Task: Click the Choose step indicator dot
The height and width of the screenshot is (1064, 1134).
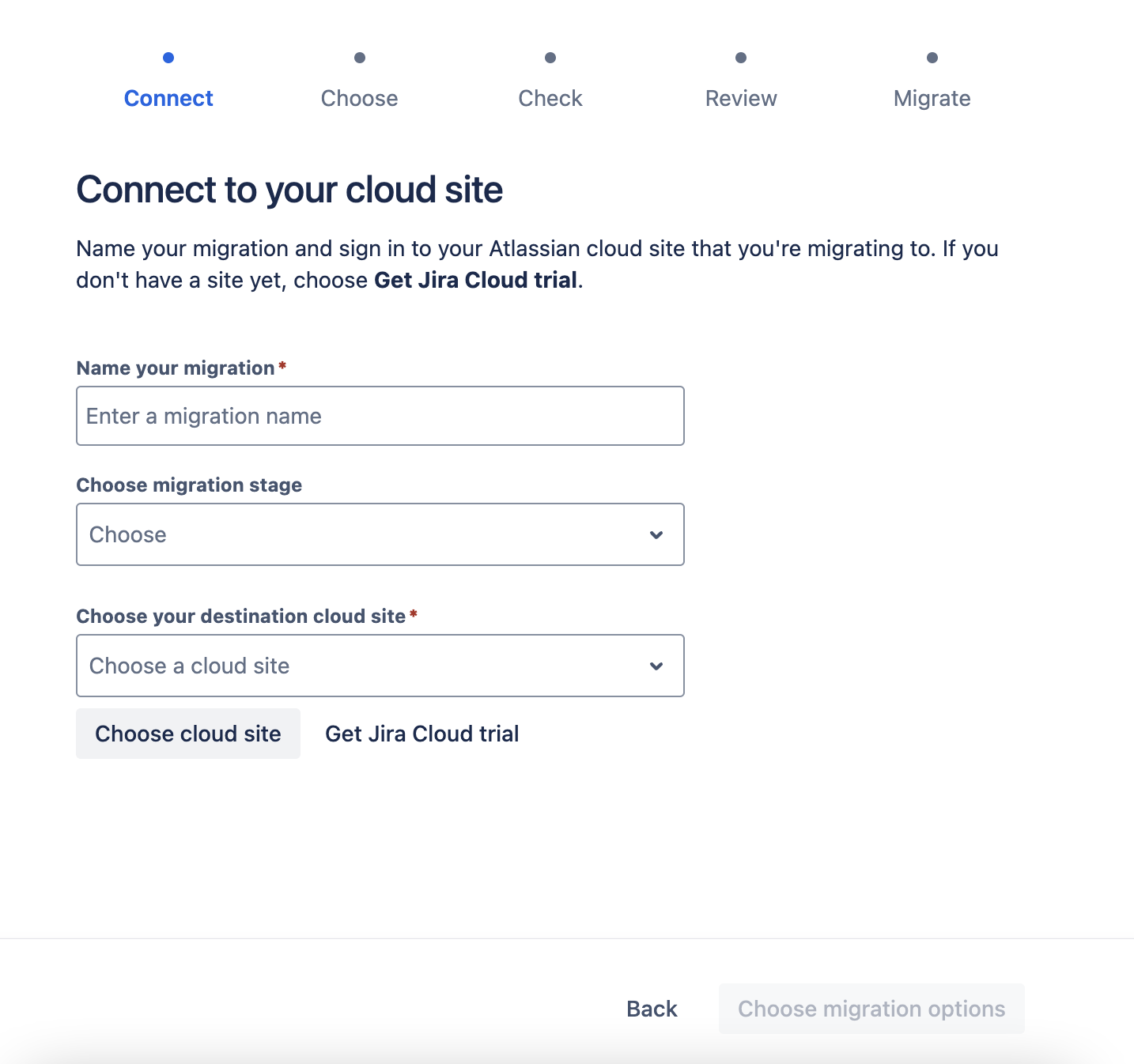Action: point(360,58)
